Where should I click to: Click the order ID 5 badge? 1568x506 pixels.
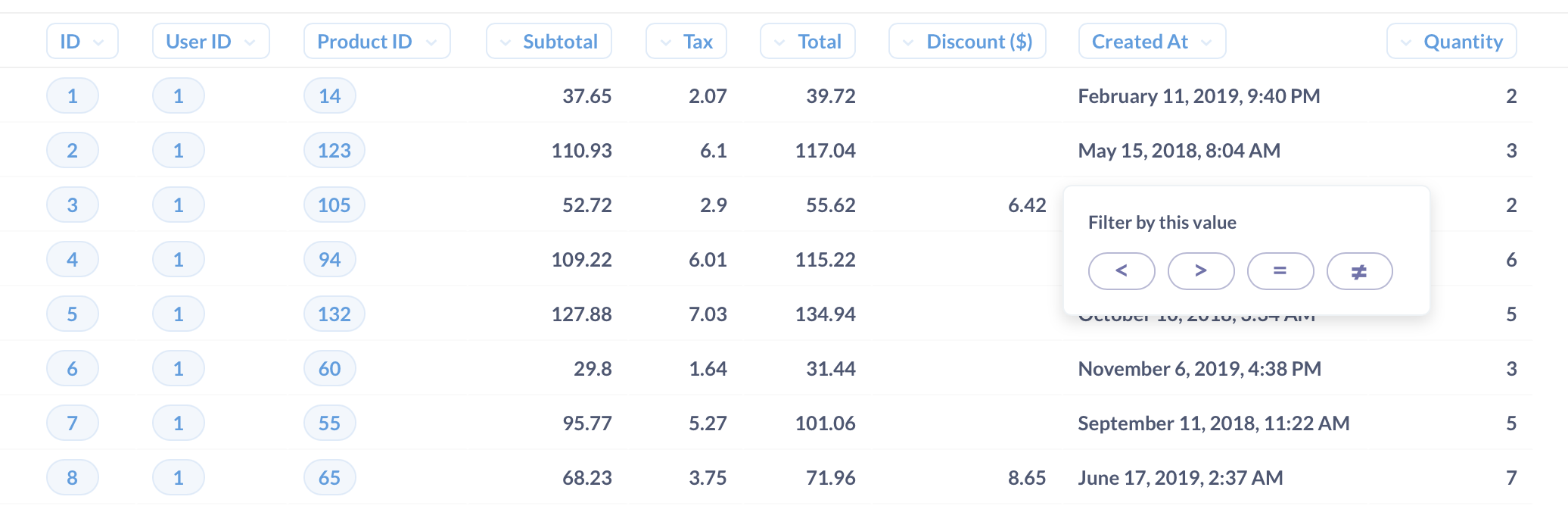pos(72,314)
